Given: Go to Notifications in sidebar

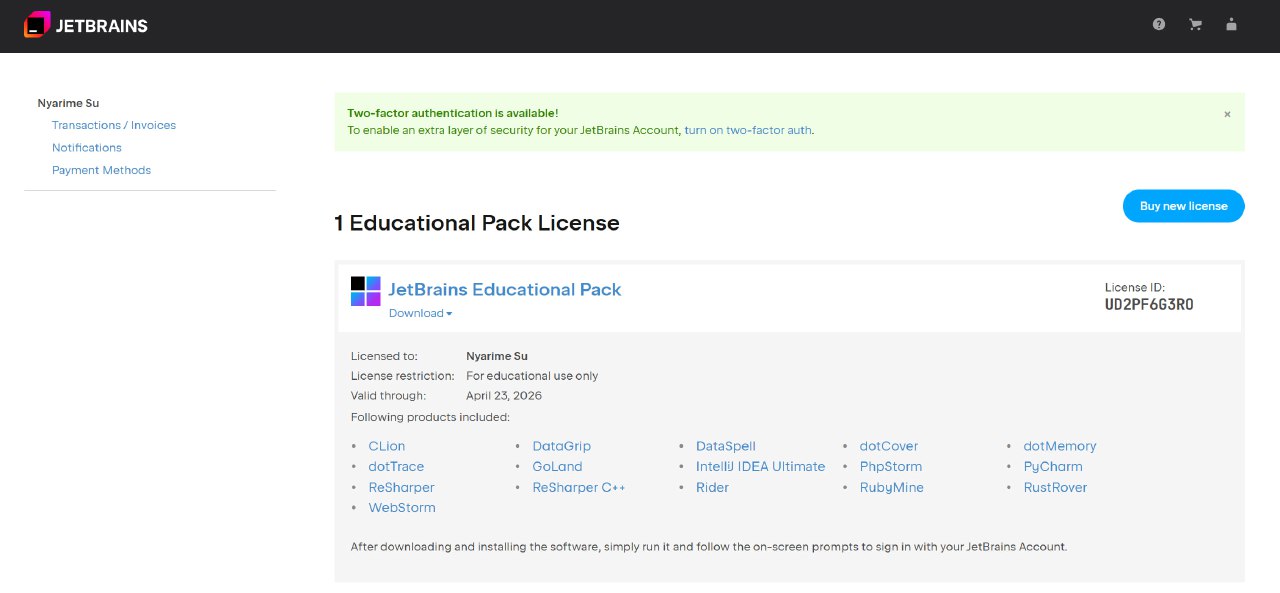Looking at the screenshot, I should point(87,147).
